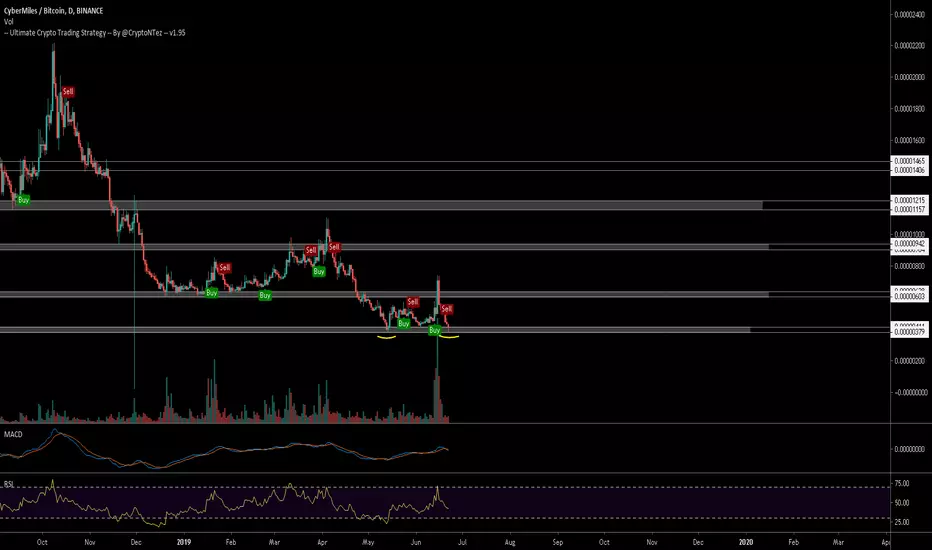Click the Buy marker below the April candles
Viewport: 932px width, 550px height.
tap(319, 271)
